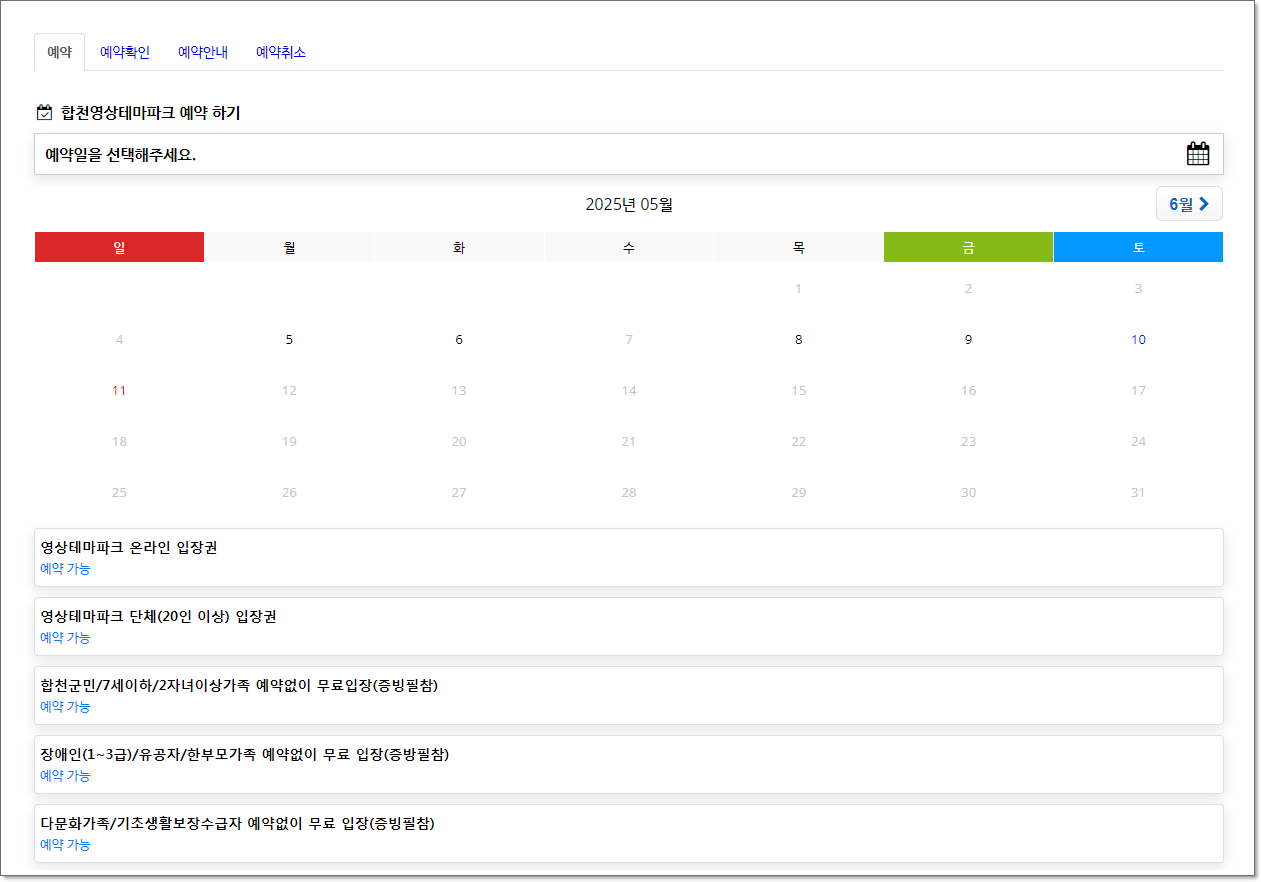
Task: Click disabled date 17 on the calendar
Action: pos(1138,391)
